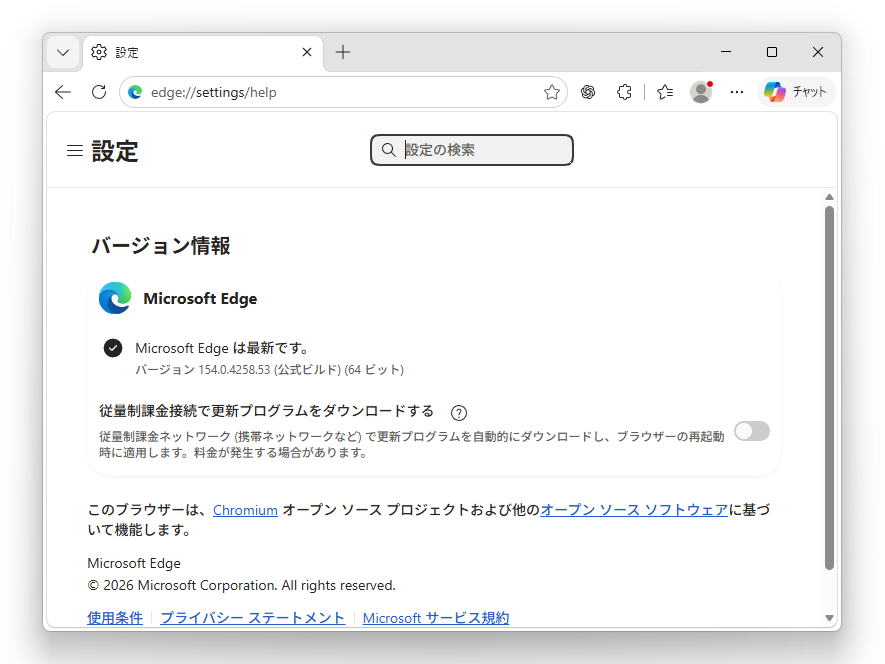The image size is (885, 664).
Task: Click the Microsoft Edge logo in バージョン情報
Action: (115, 298)
